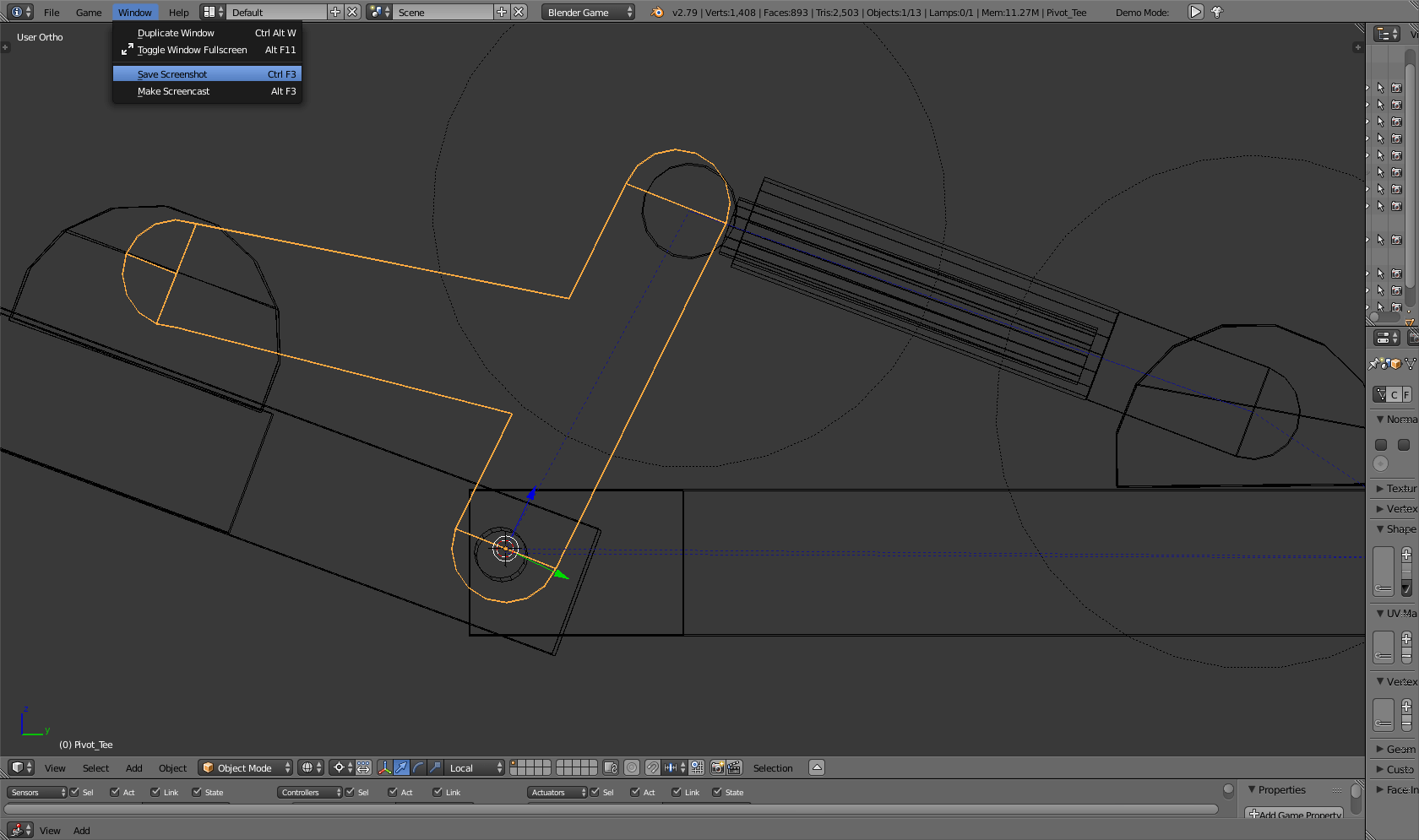
Task: Toggle the 3D manipulator axes icon
Action: pyautogui.click(x=385, y=767)
